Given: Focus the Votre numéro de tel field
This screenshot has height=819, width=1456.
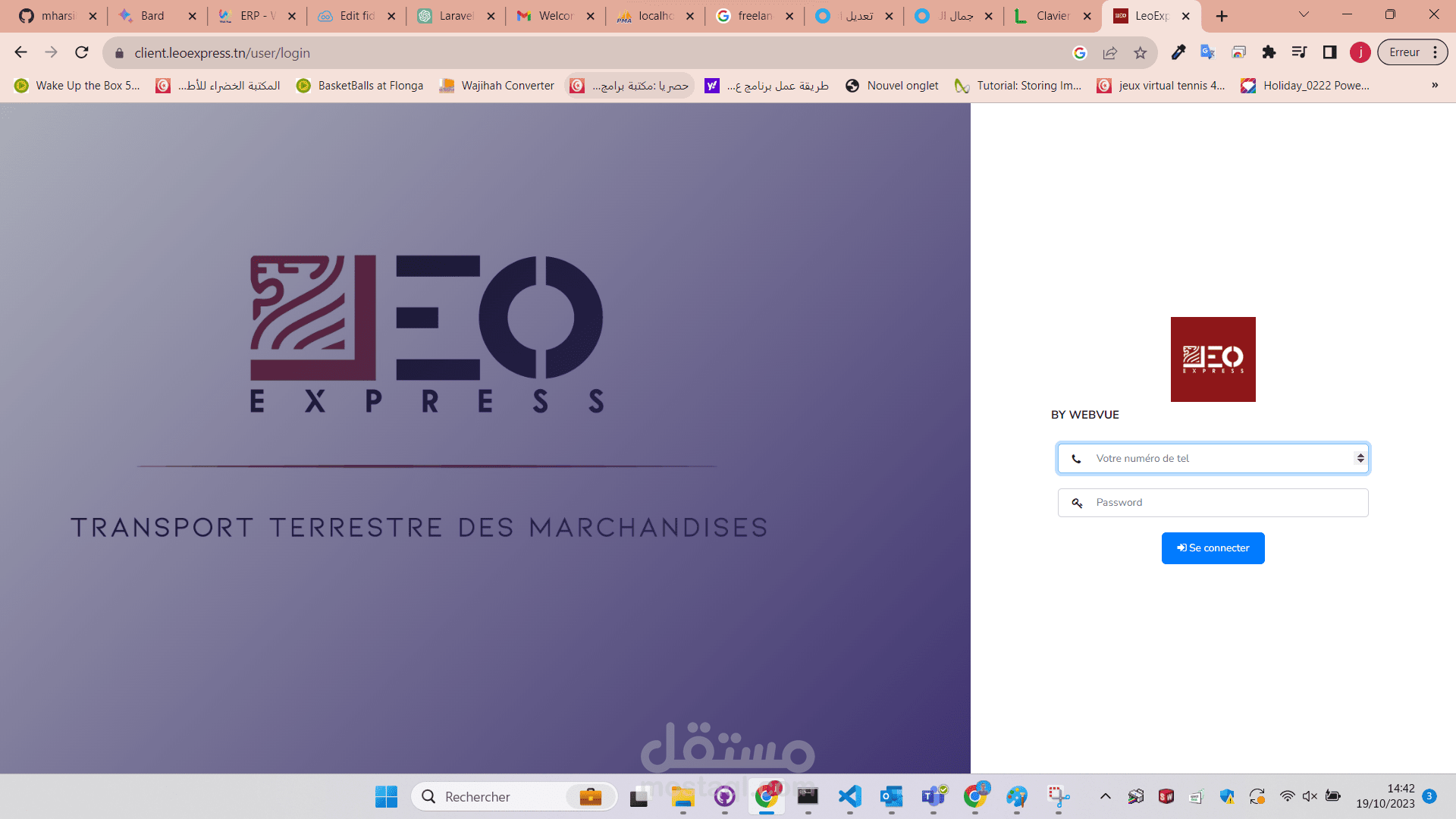Looking at the screenshot, I should (1213, 458).
